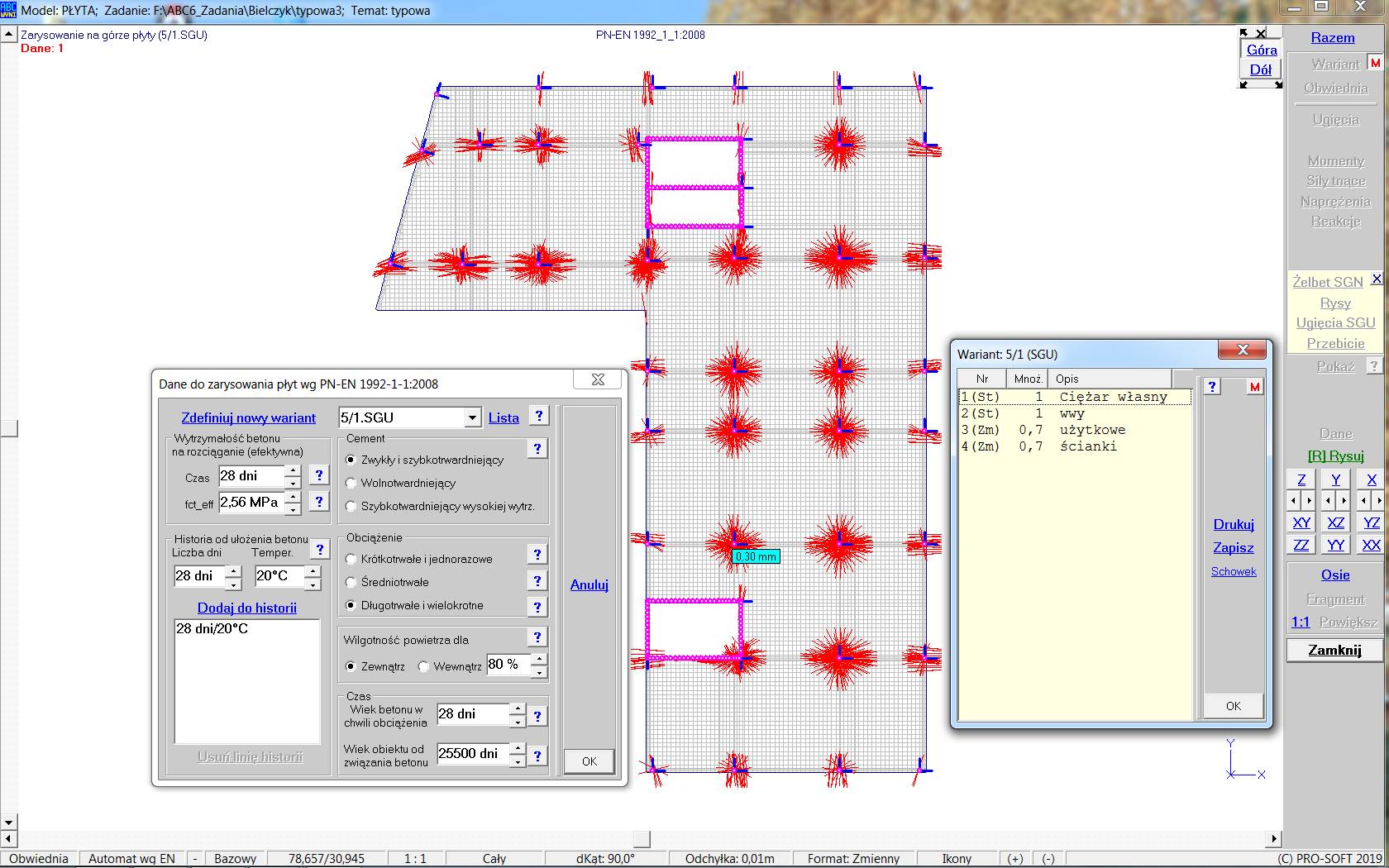Click help icon next to Cement options
Viewport: 1389px width, 868px height.
[x=537, y=449]
